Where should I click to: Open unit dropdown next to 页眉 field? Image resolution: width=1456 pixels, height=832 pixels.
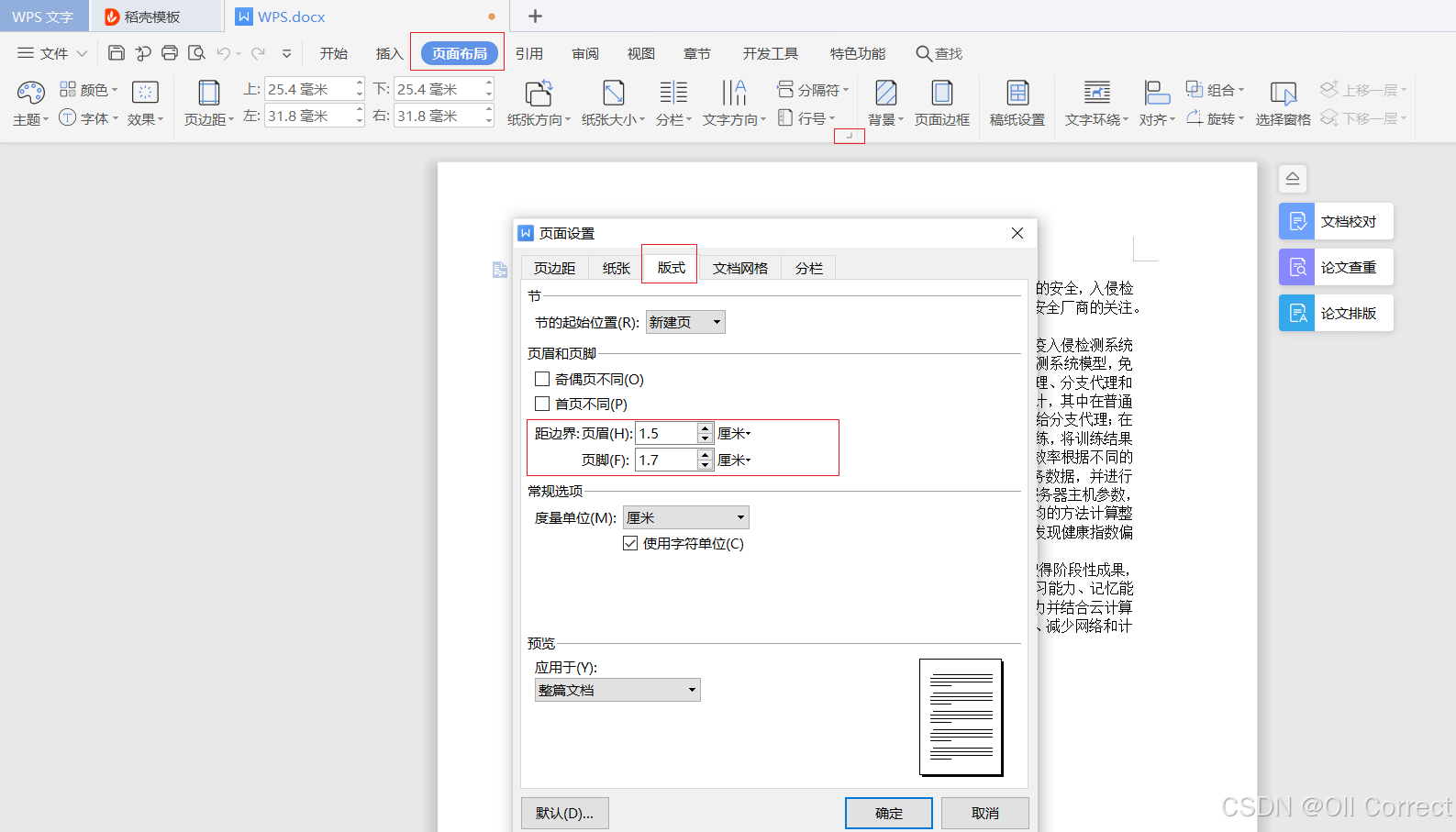point(734,433)
